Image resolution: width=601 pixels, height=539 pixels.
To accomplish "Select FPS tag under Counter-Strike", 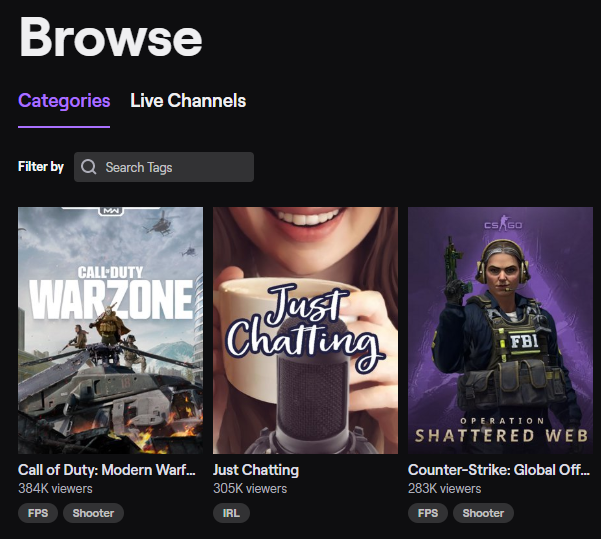I will click(428, 513).
